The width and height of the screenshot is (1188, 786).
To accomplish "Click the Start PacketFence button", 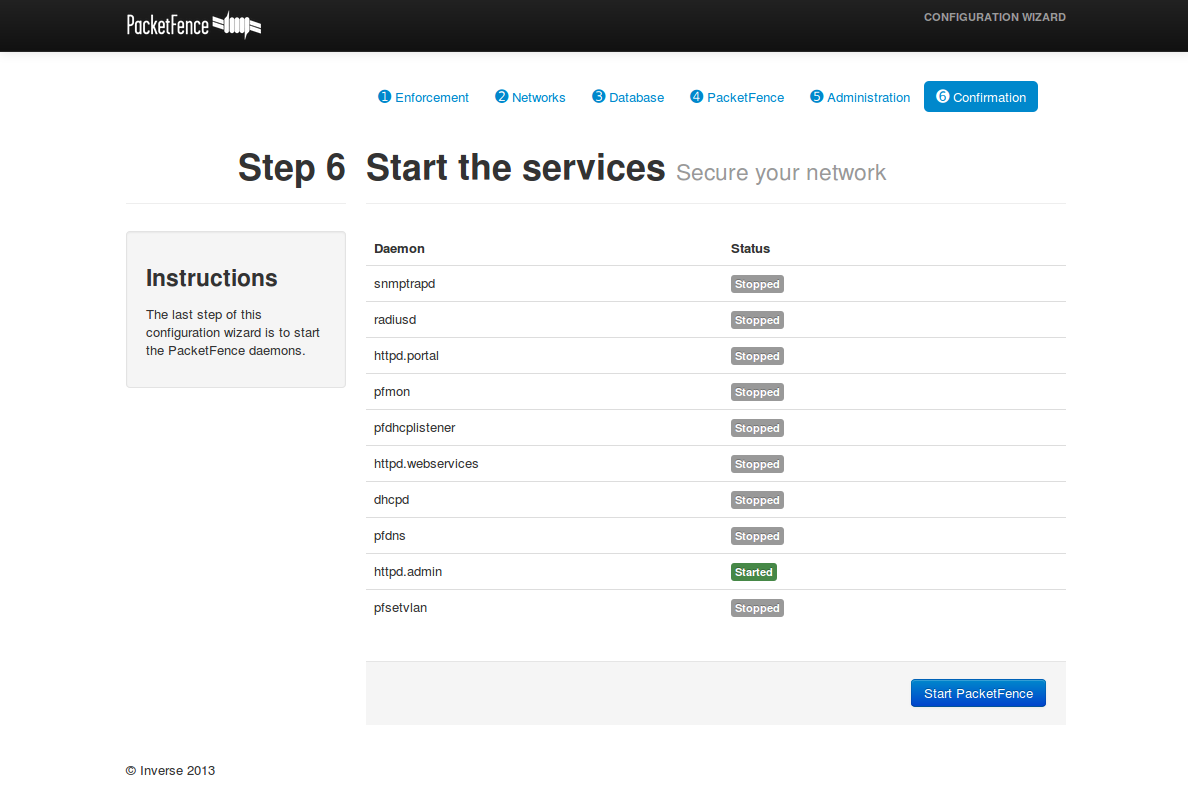I will (978, 694).
